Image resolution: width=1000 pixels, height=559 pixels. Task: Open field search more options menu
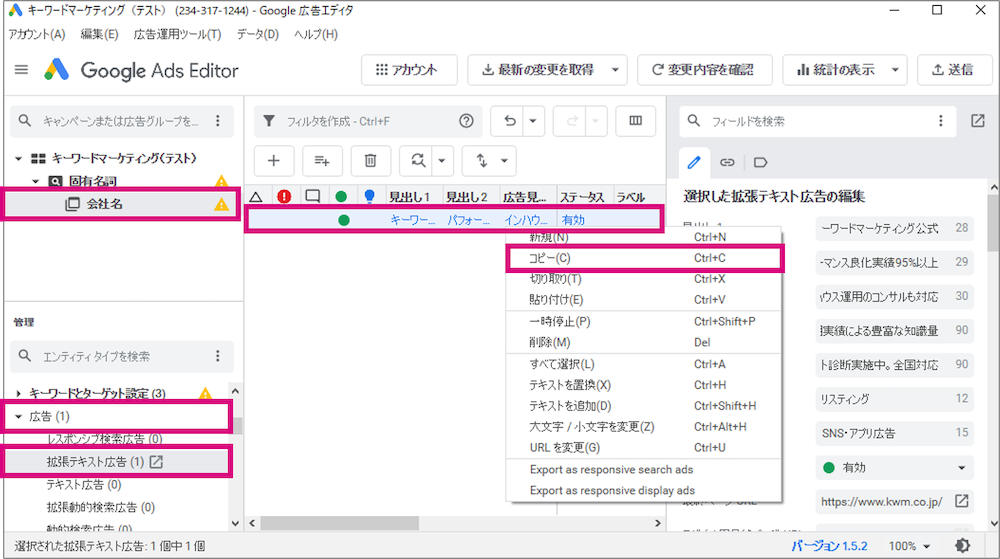(941, 121)
